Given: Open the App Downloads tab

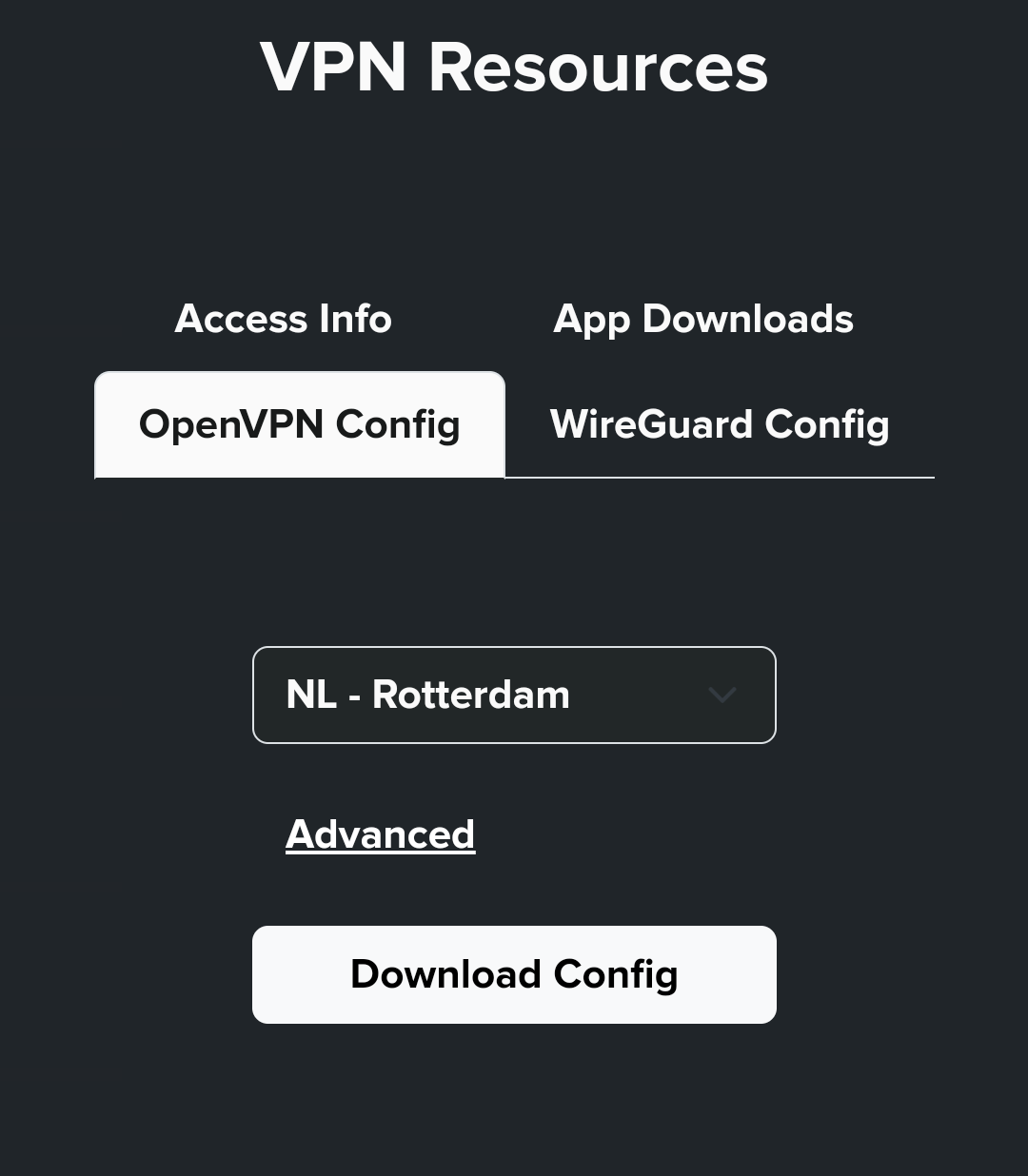Looking at the screenshot, I should (x=702, y=319).
